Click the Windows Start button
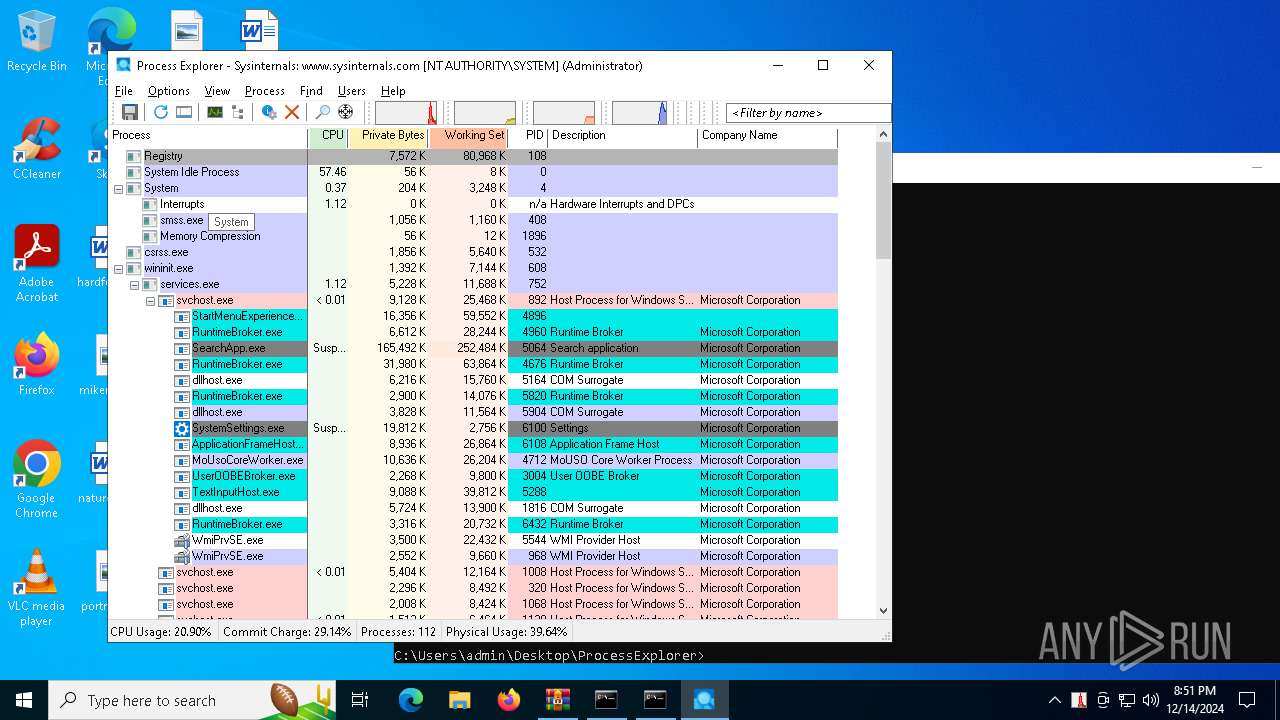 pos(24,700)
